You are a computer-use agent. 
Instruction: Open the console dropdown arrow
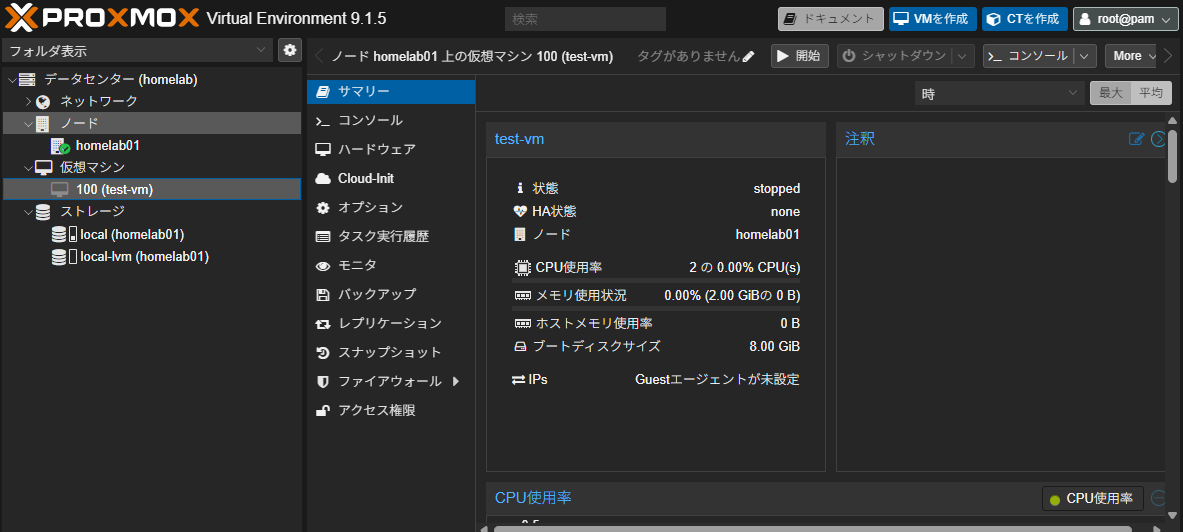point(1085,56)
